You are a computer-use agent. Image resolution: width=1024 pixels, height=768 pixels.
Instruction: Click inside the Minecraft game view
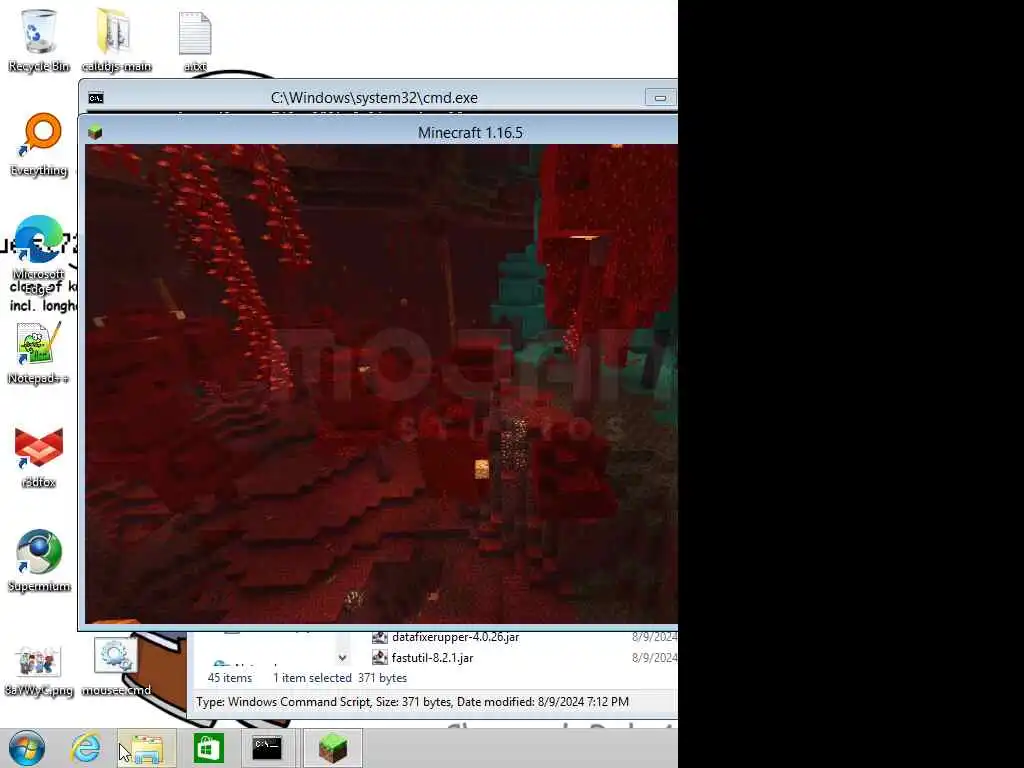(381, 384)
